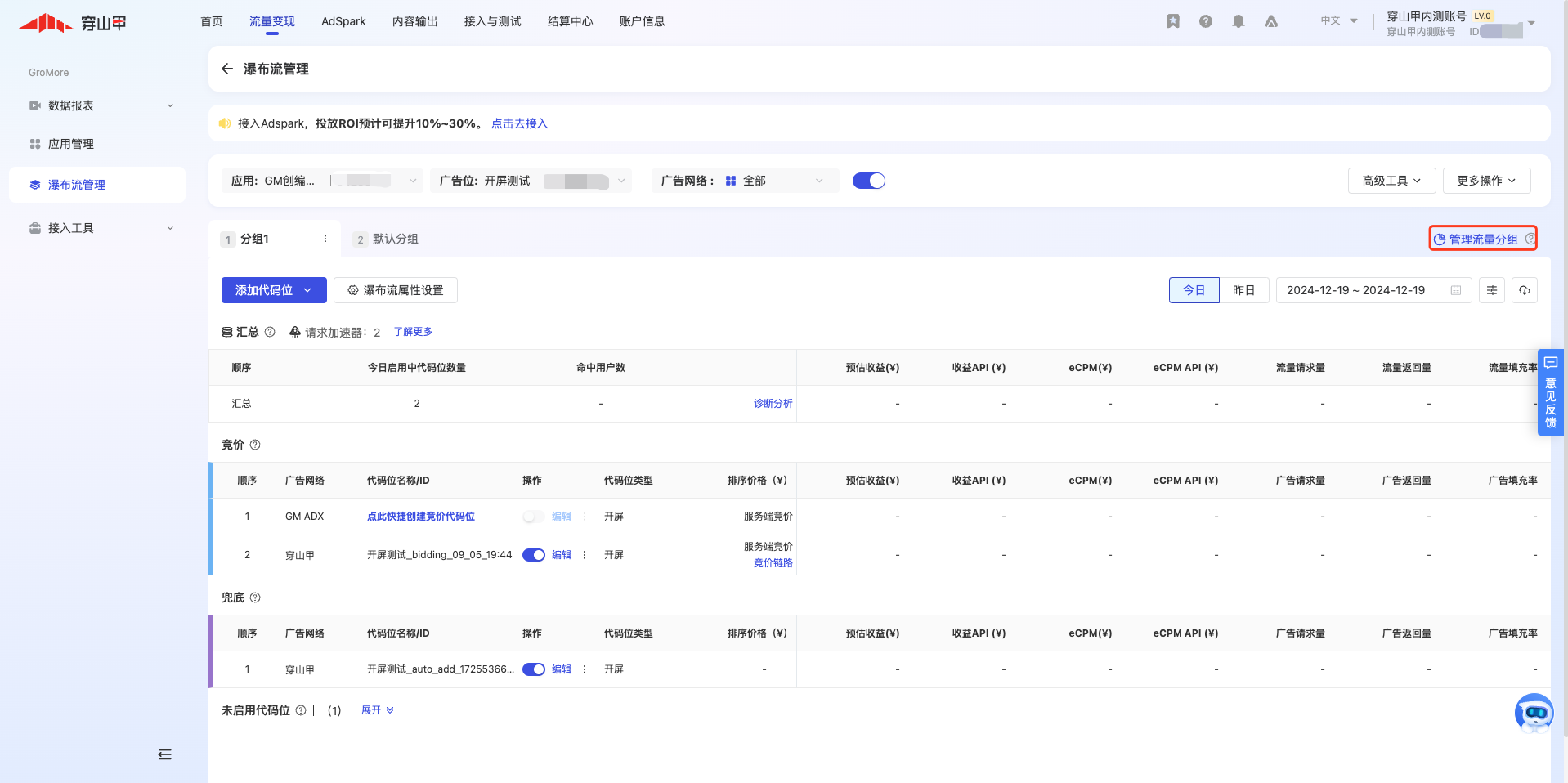The image size is (1568, 783).
Task: Open the 应用 app selector dropdown
Action: coord(322,181)
